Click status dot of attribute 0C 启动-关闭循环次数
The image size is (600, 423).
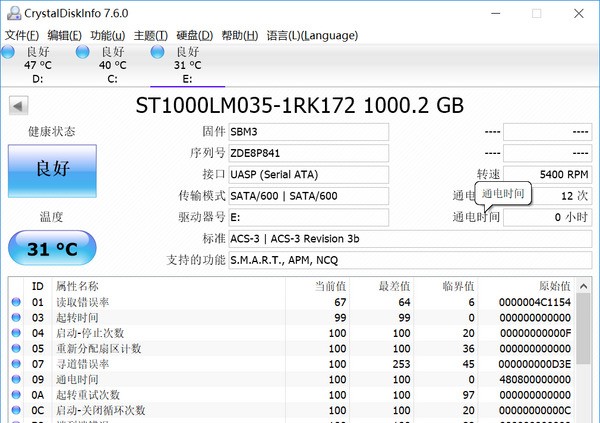[16, 410]
